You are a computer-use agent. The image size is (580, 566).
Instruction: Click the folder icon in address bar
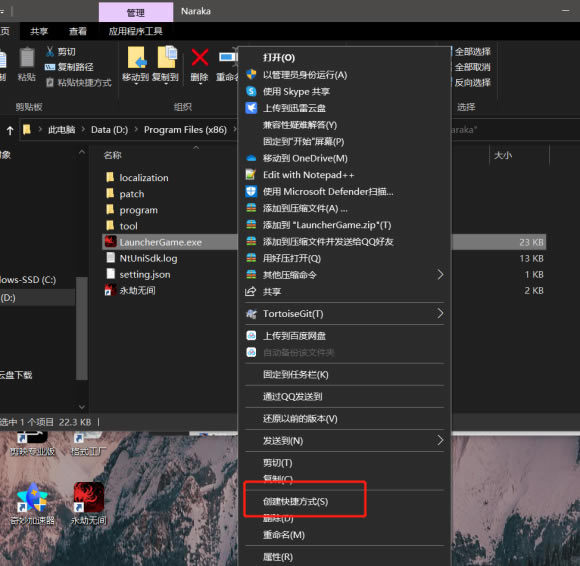[27, 129]
